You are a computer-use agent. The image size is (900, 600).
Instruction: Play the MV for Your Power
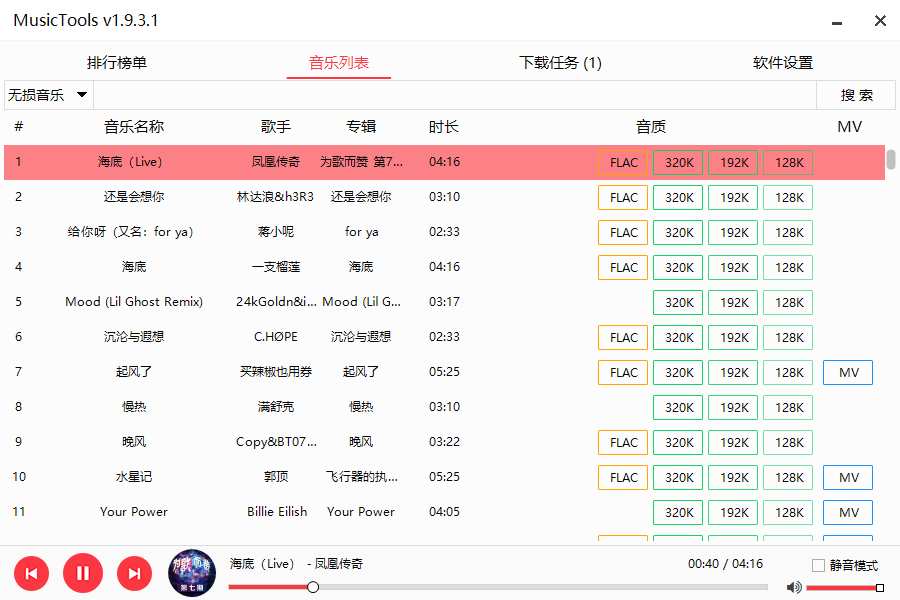point(847,512)
